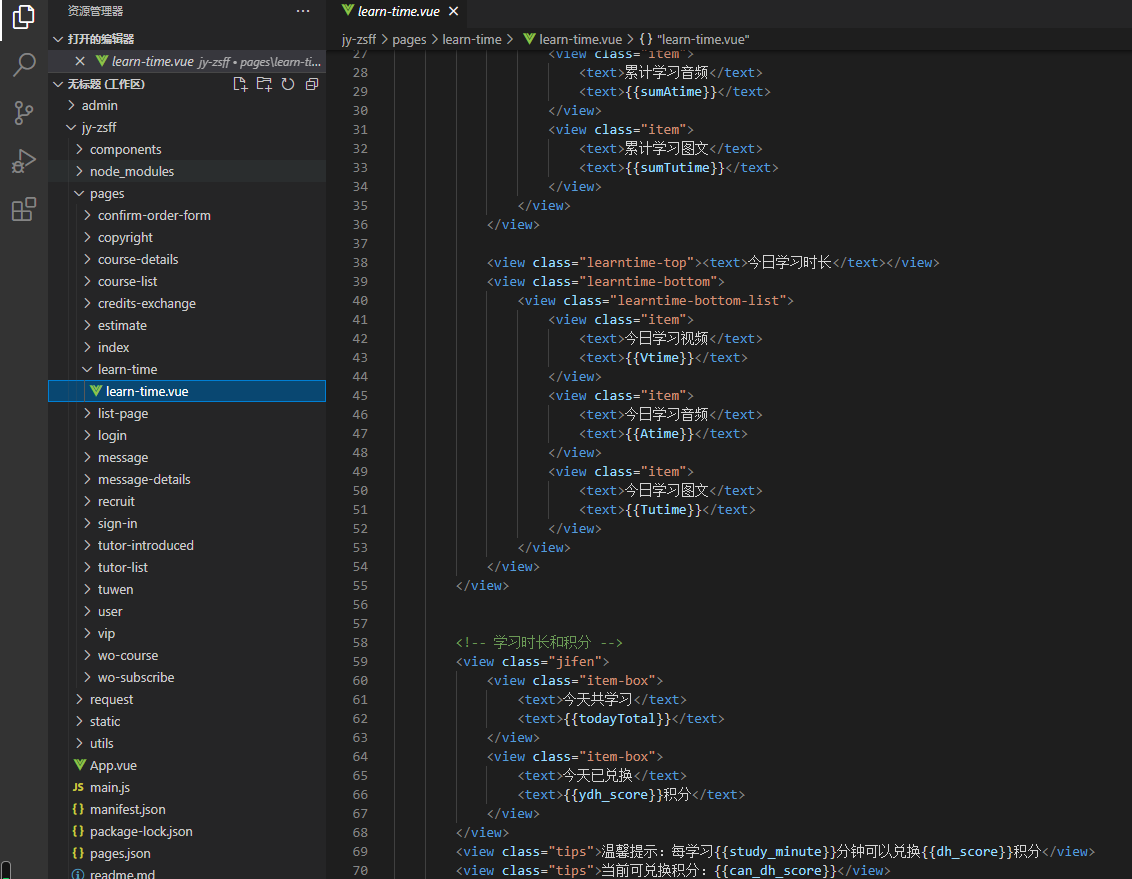Open the Extensions view
This screenshot has width=1132, height=879.
24,209
